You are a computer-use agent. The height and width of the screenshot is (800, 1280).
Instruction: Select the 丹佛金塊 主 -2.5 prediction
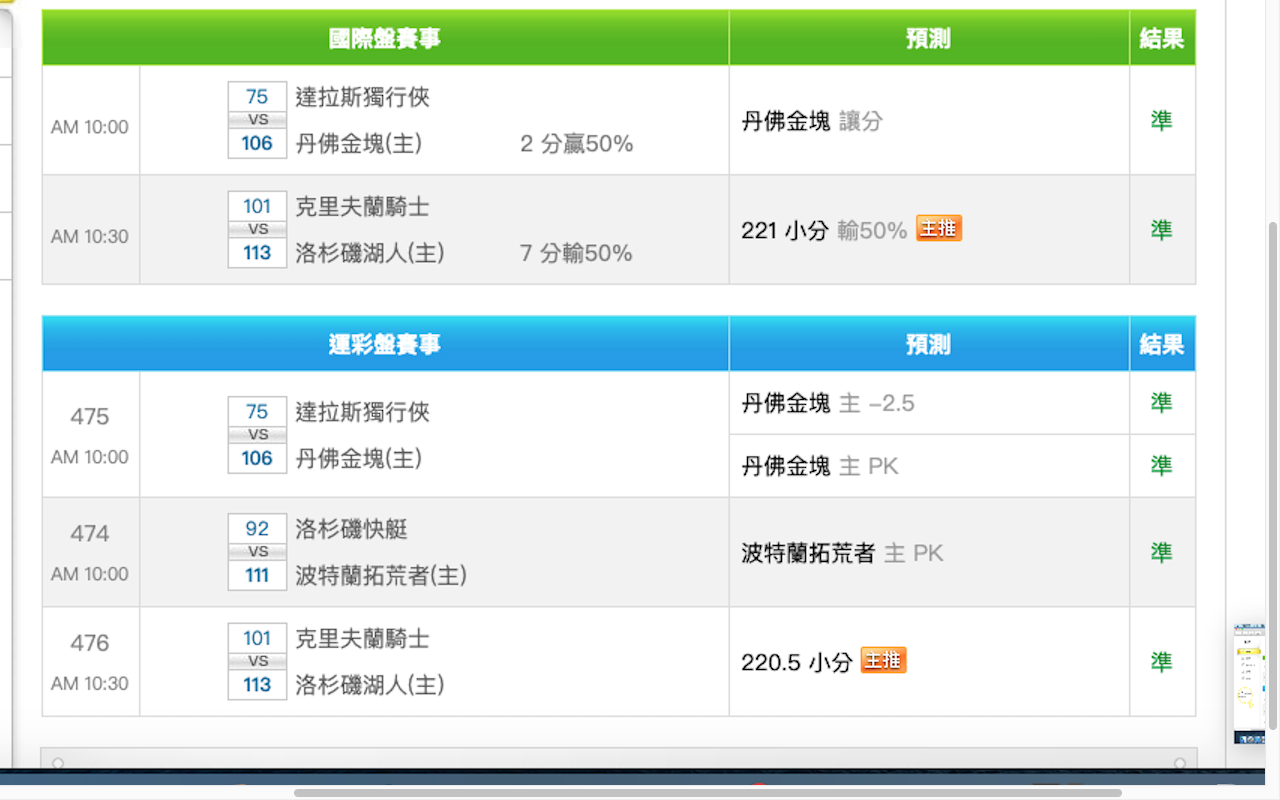click(828, 403)
